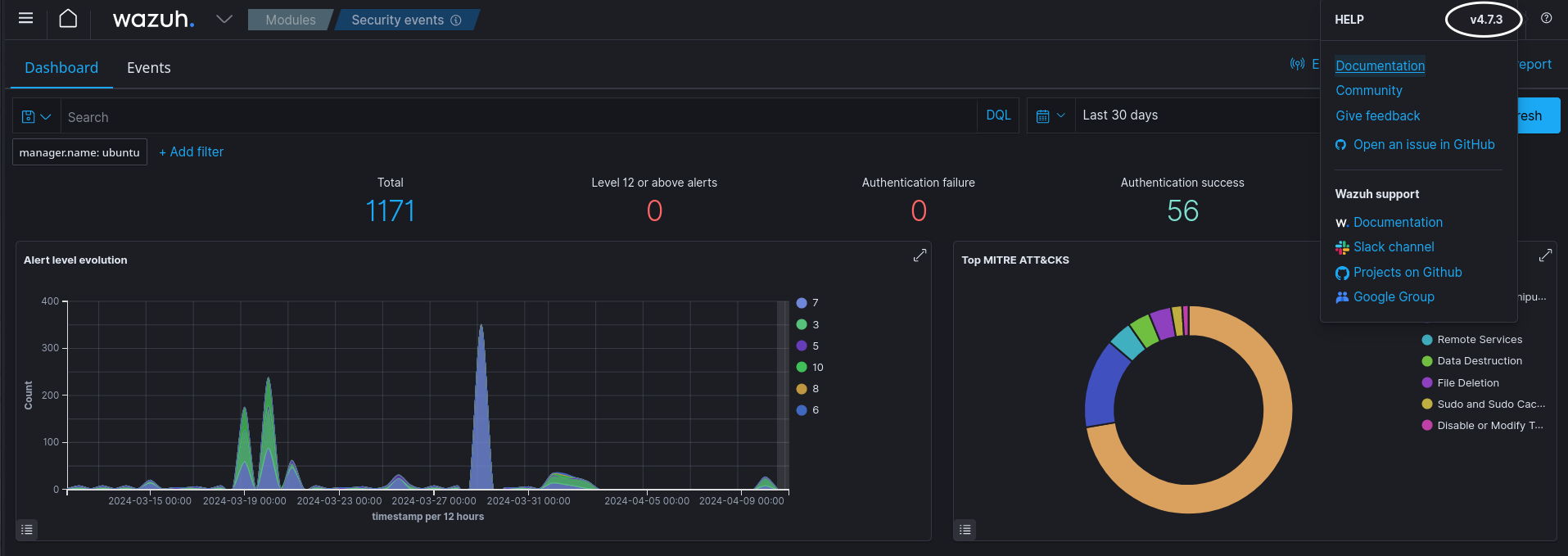The height and width of the screenshot is (556, 1568).
Task: Click the blue donut chart segment
Action: tap(1103, 385)
